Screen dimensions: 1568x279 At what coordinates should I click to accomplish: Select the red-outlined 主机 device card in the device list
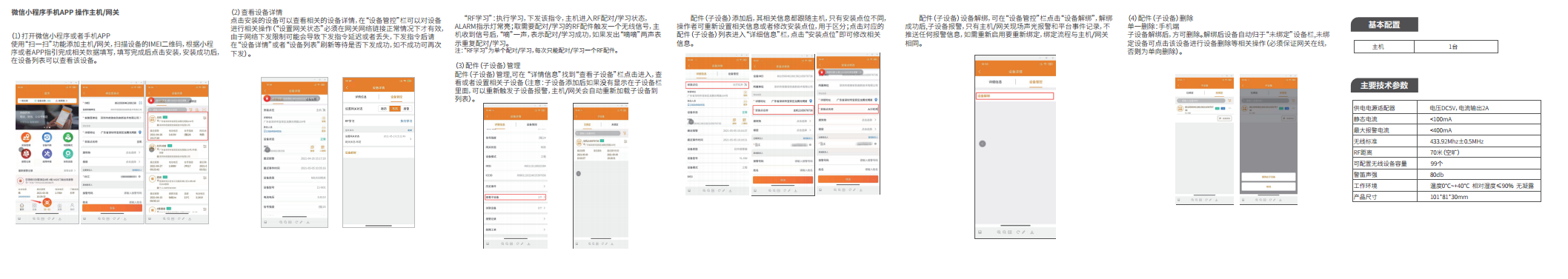[x=178, y=126]
